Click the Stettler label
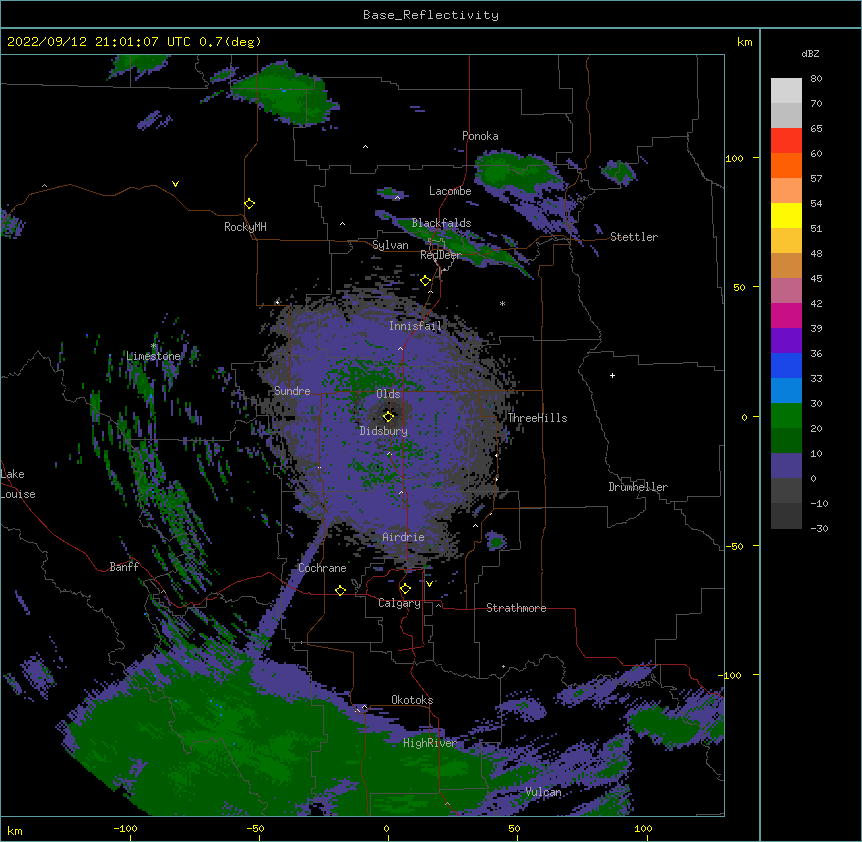The height and width of the screenshot is (842, 862). pos(634,237)
